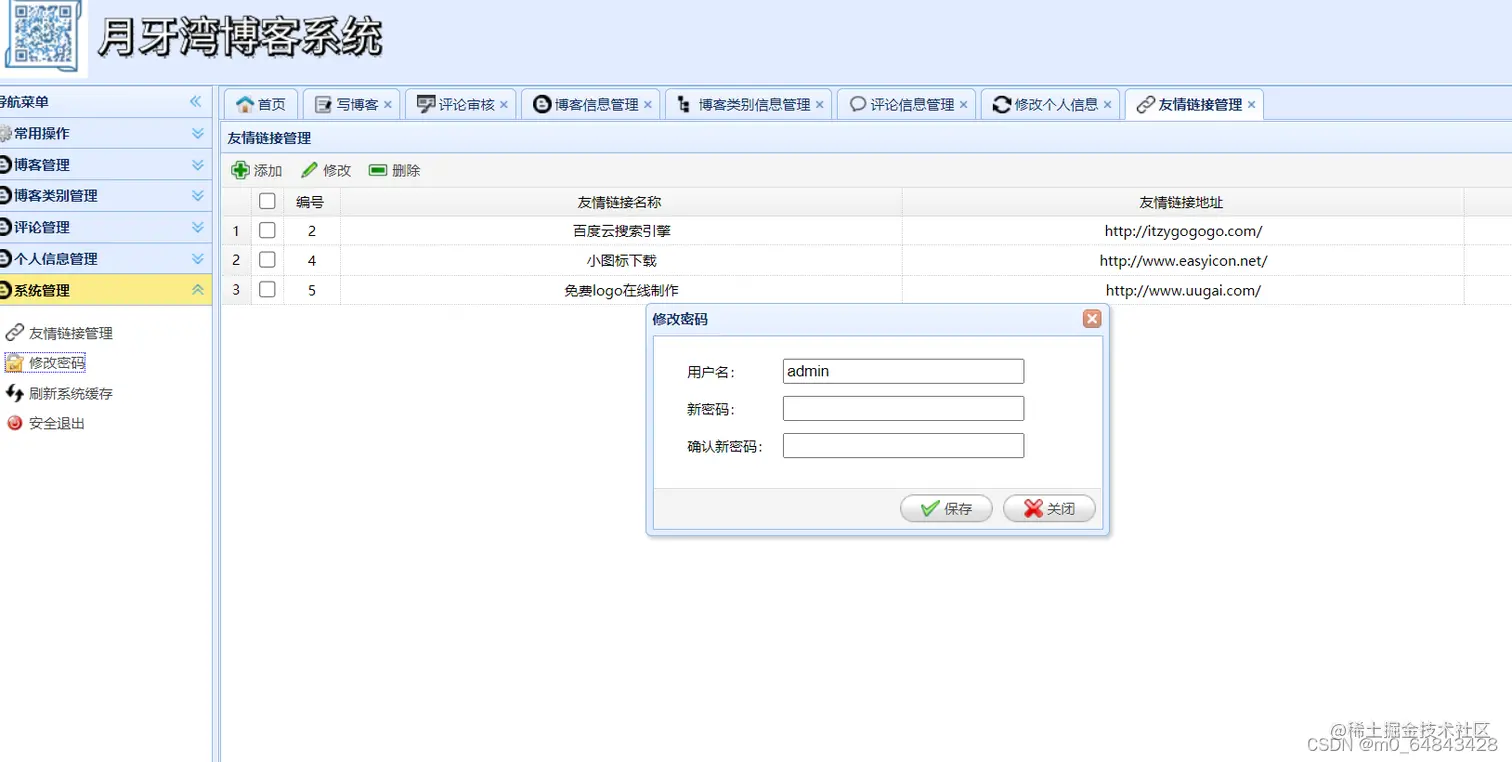Viewport: 1512px width, 762px height.
Task: Close the 修改个人信息 tab
Action: coord(1108,104)
